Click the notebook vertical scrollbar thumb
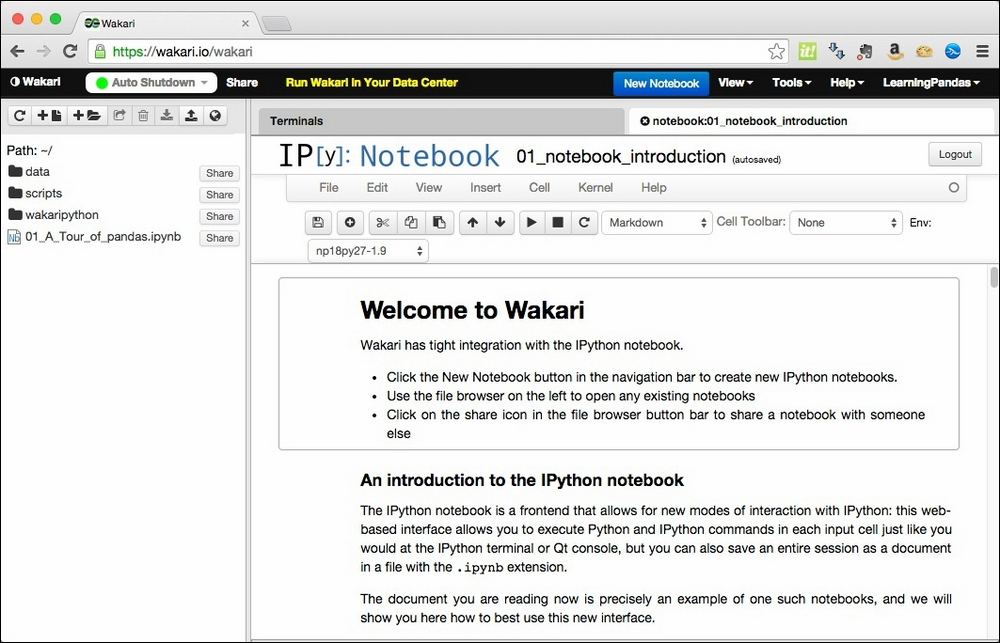 click(994, 277)
